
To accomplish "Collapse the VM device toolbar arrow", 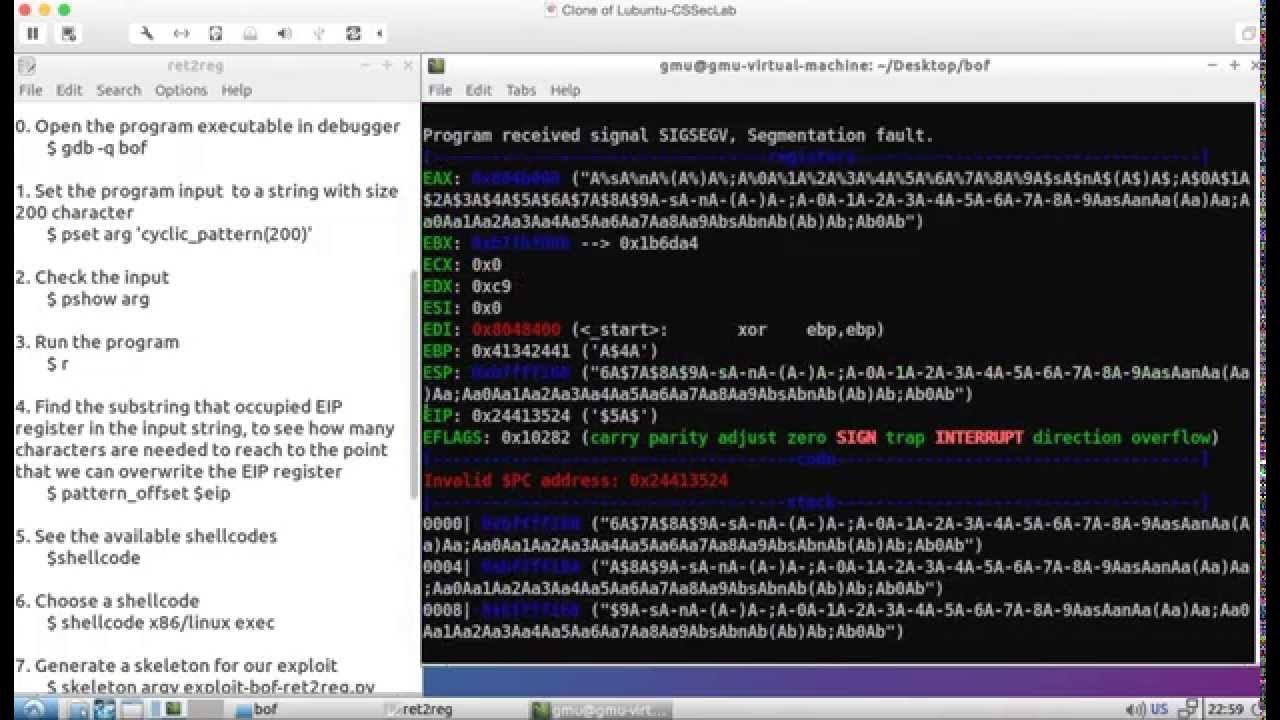I will (379, 33).
